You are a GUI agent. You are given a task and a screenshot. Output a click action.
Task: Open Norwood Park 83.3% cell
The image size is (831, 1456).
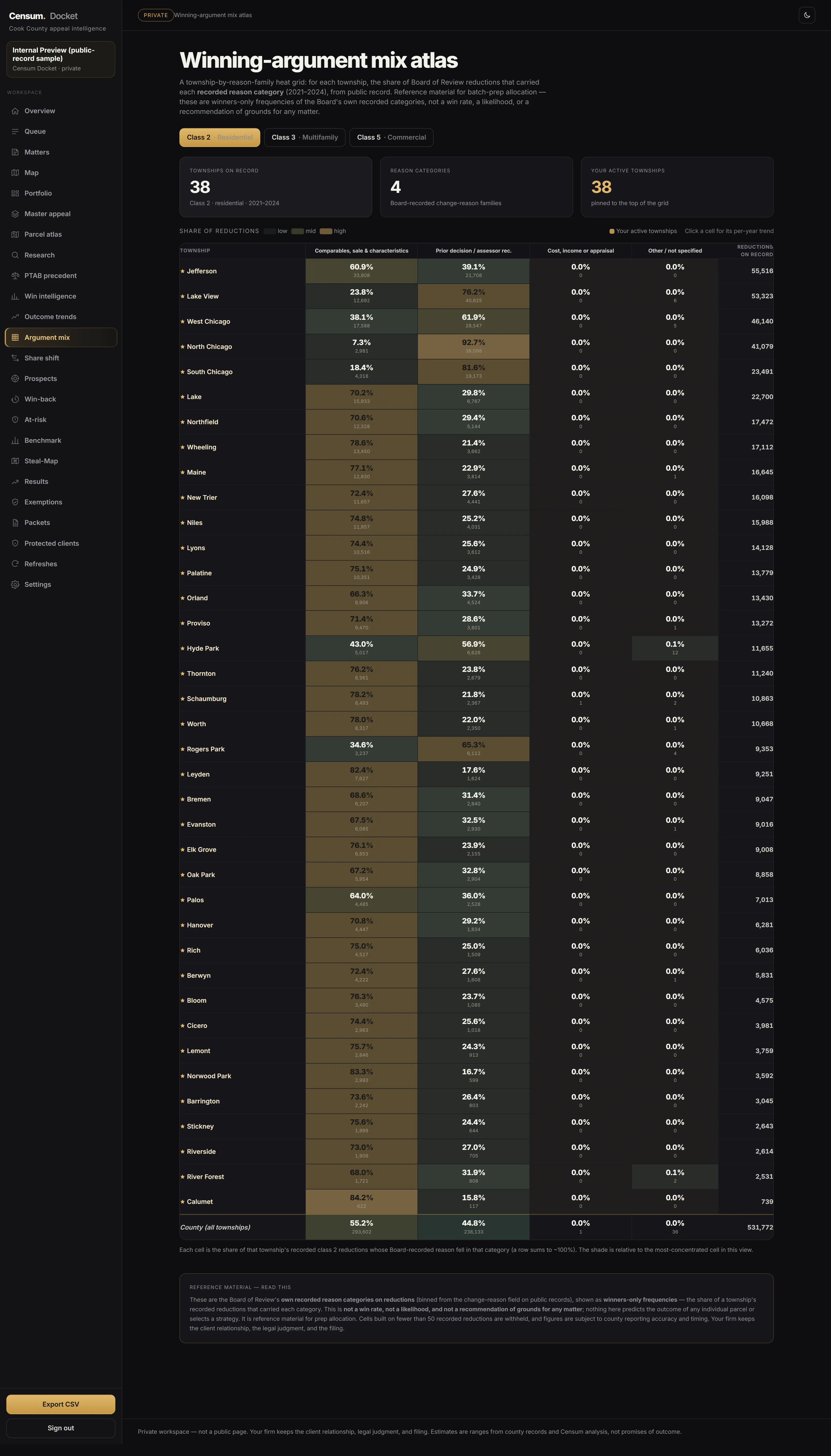(x=361, y=1076)
